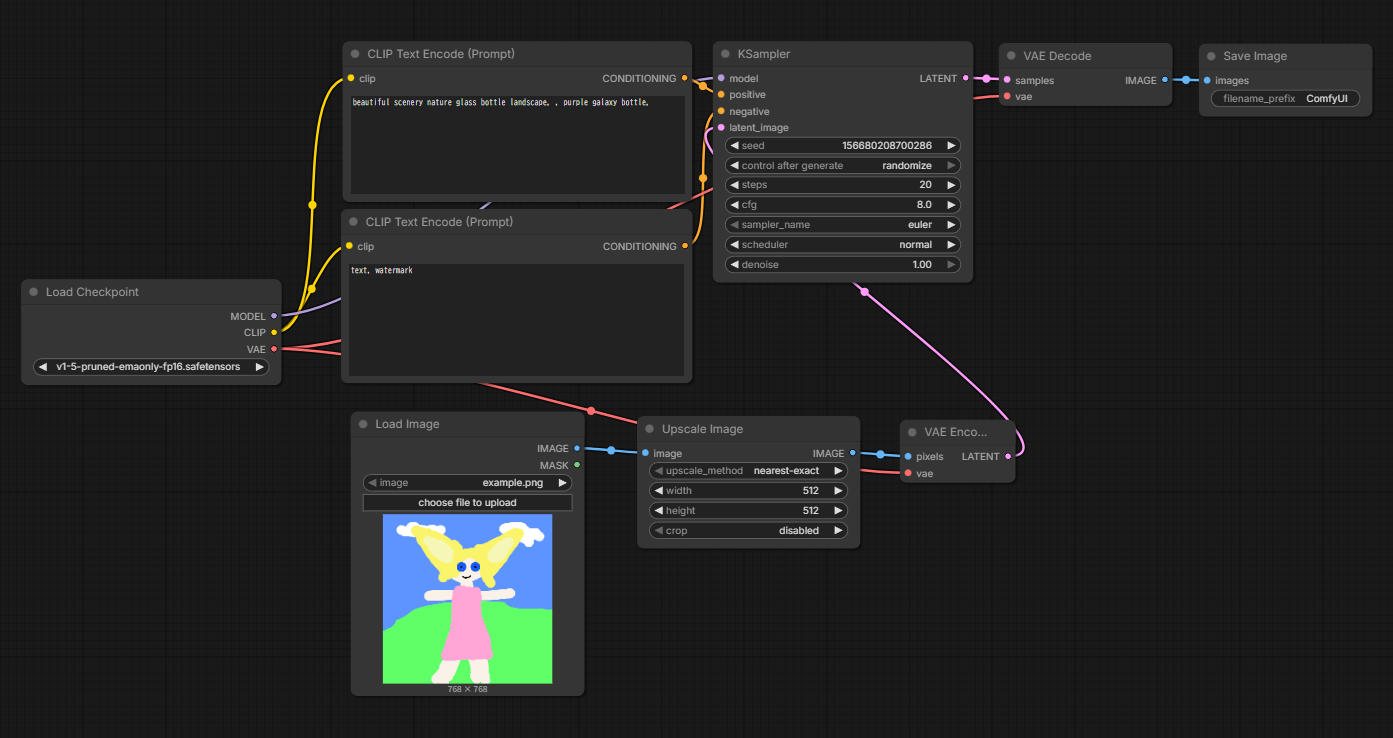The image size is (1393, 738).
Task: Click the Load Checkpoint CLIP output socket
Action: tap(274, 332)
